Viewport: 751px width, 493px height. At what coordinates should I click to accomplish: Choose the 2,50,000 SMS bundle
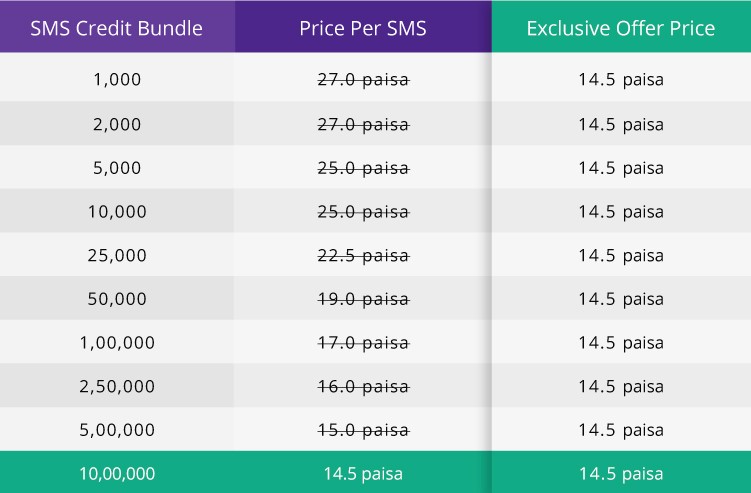[117, 386]
